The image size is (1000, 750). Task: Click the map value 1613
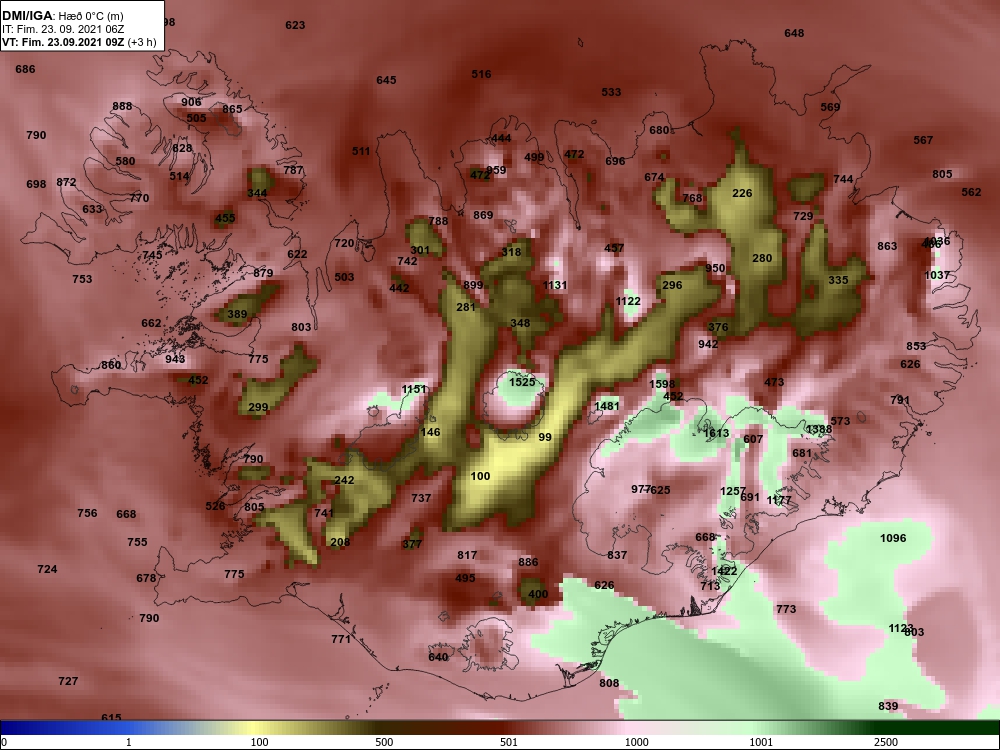716,433
